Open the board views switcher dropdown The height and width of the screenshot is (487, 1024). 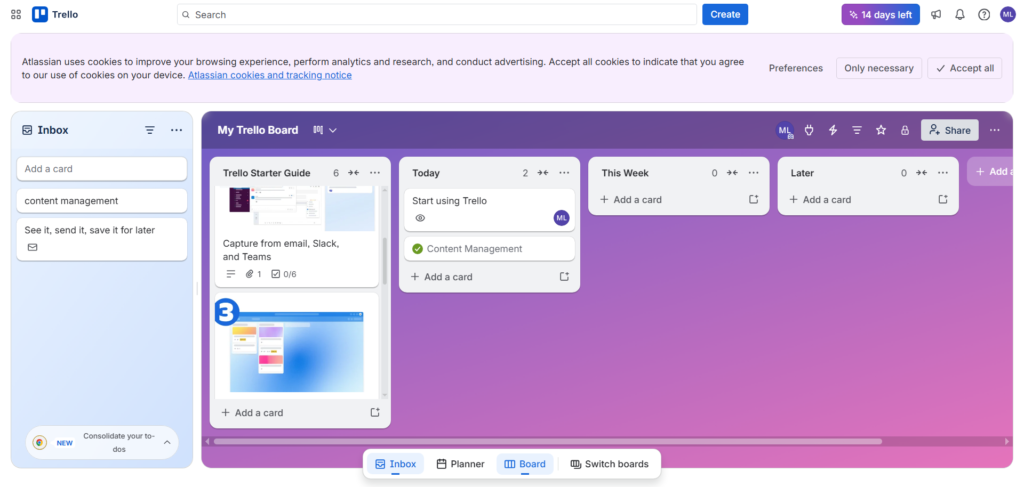(x=325, y=130)
